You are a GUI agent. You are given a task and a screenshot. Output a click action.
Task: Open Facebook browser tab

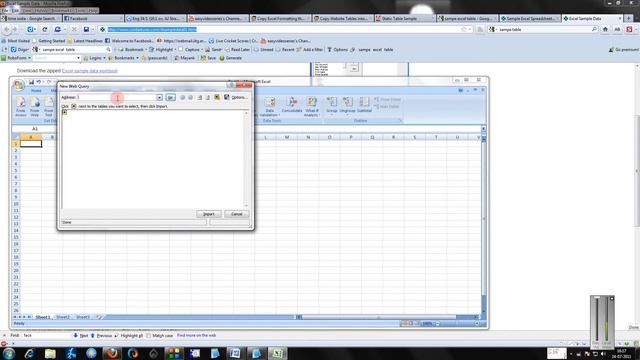pyautogui.click(x=93, y=18)
